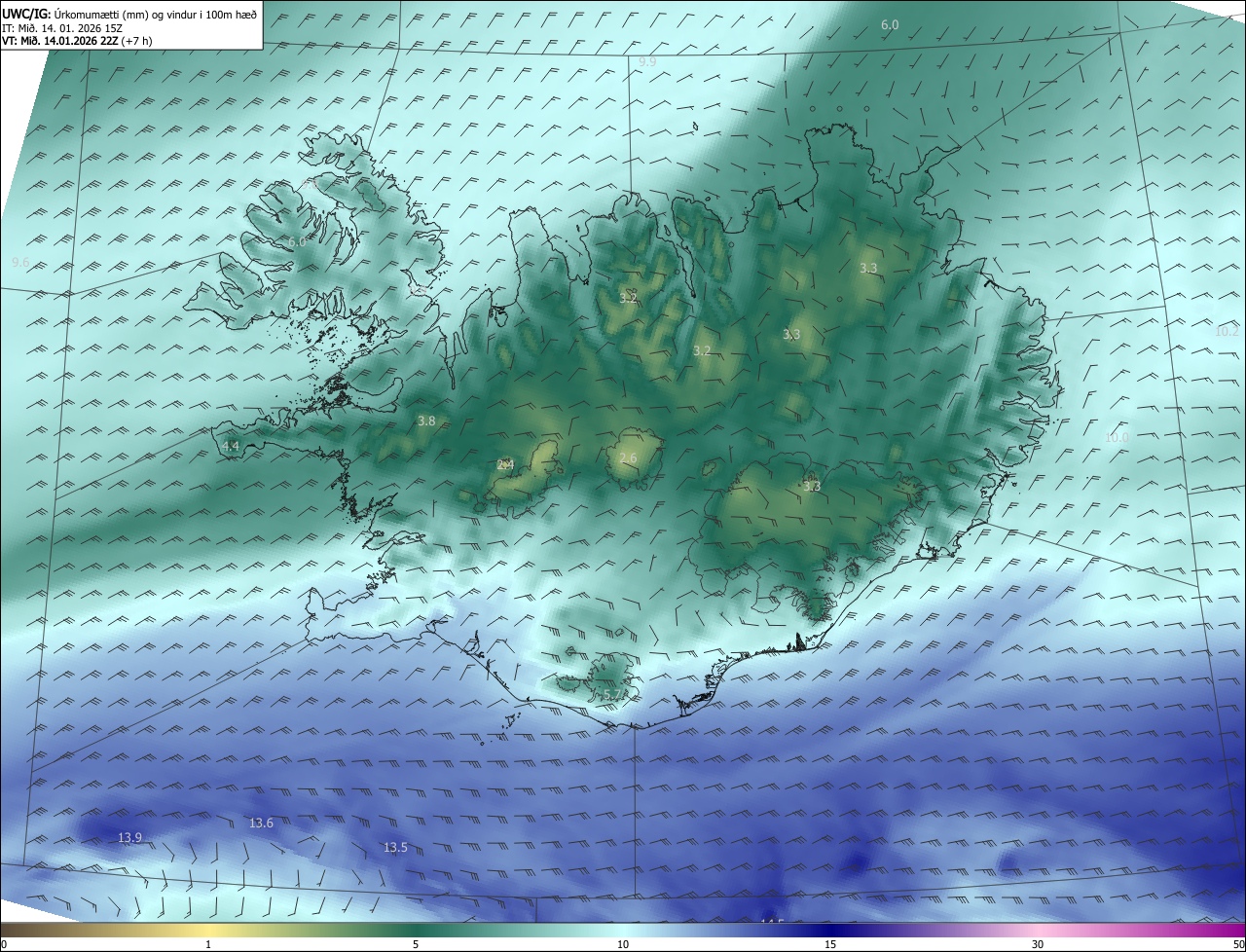Click the 10 tick on the colour scale
Screen dimensions: 1246x952
[623, 944]
